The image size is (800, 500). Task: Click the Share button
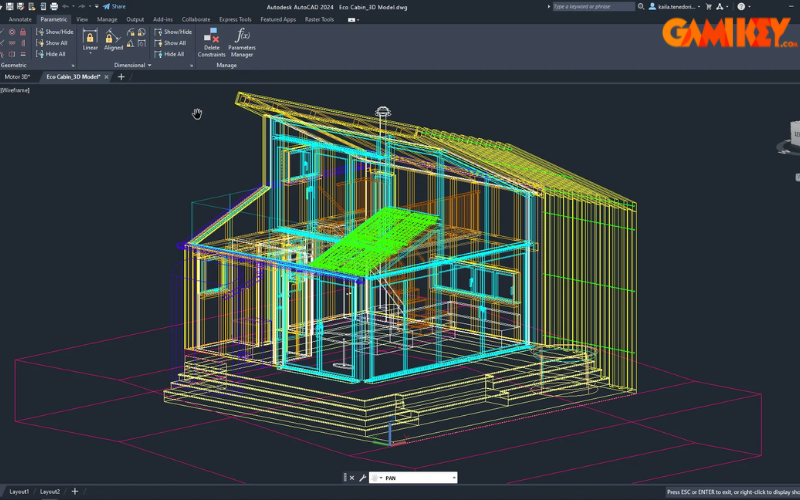point(113,6)
